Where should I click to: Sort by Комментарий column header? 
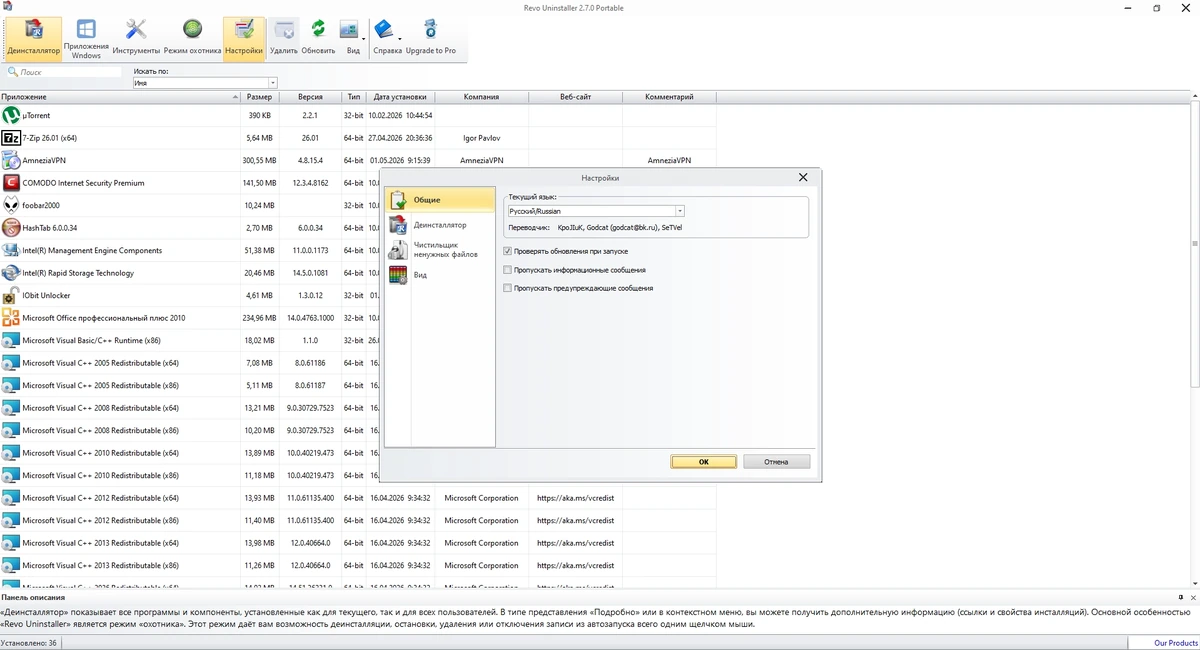tap(669, 97)
